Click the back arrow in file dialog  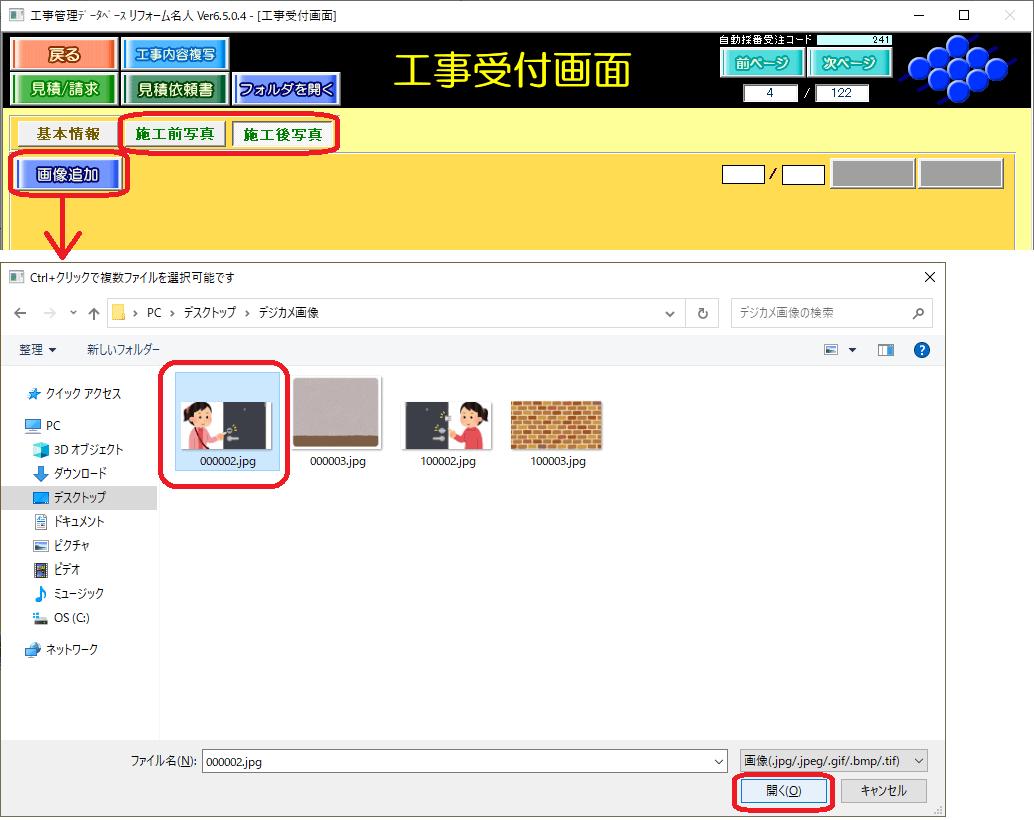[21, 313]
